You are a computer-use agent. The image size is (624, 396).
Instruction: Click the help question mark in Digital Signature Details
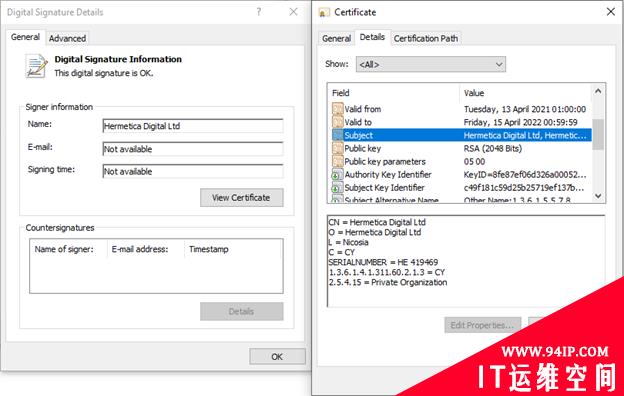coord(259,12)
